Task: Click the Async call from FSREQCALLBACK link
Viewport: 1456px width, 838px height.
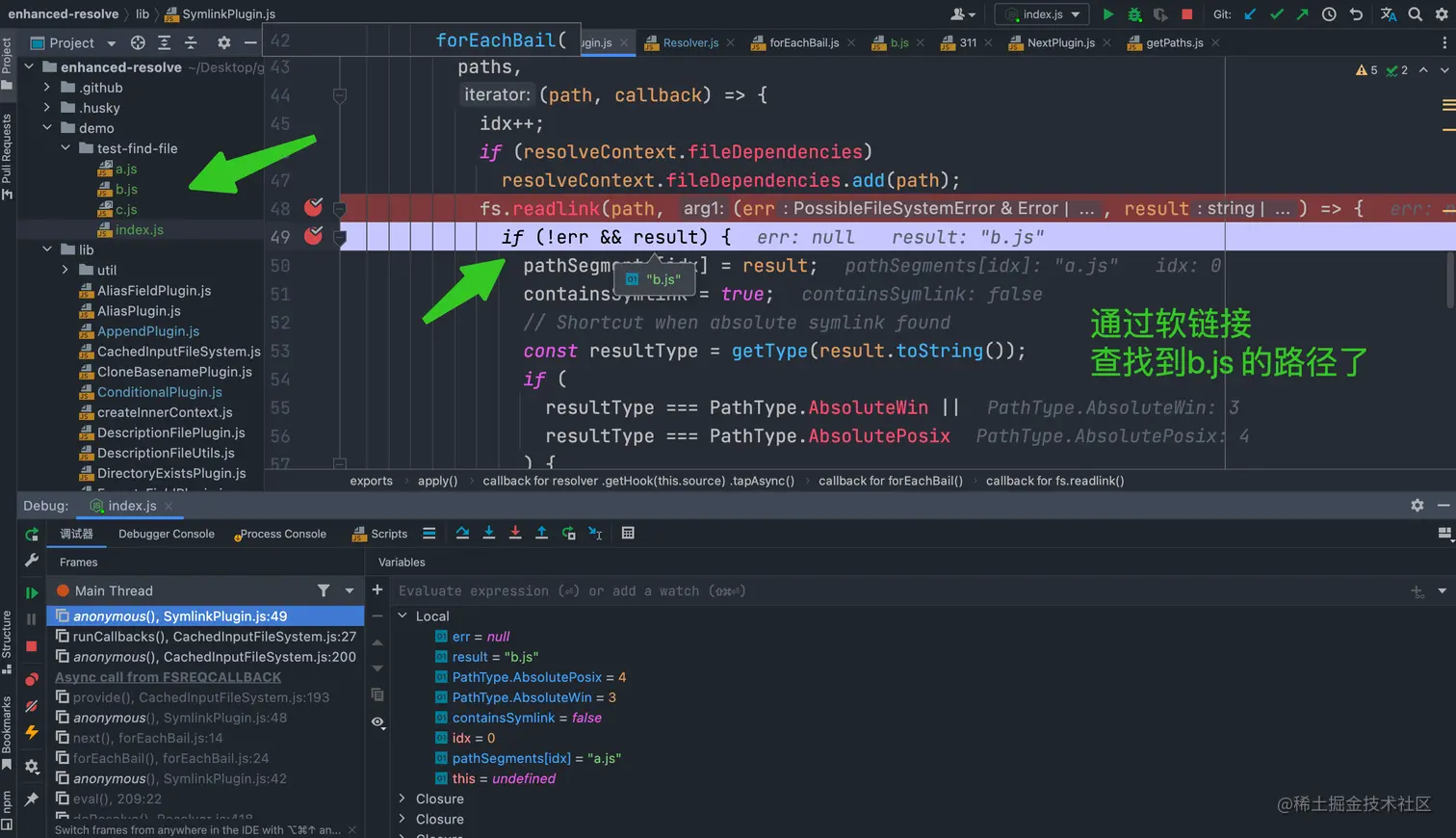Action: (168, 677)
